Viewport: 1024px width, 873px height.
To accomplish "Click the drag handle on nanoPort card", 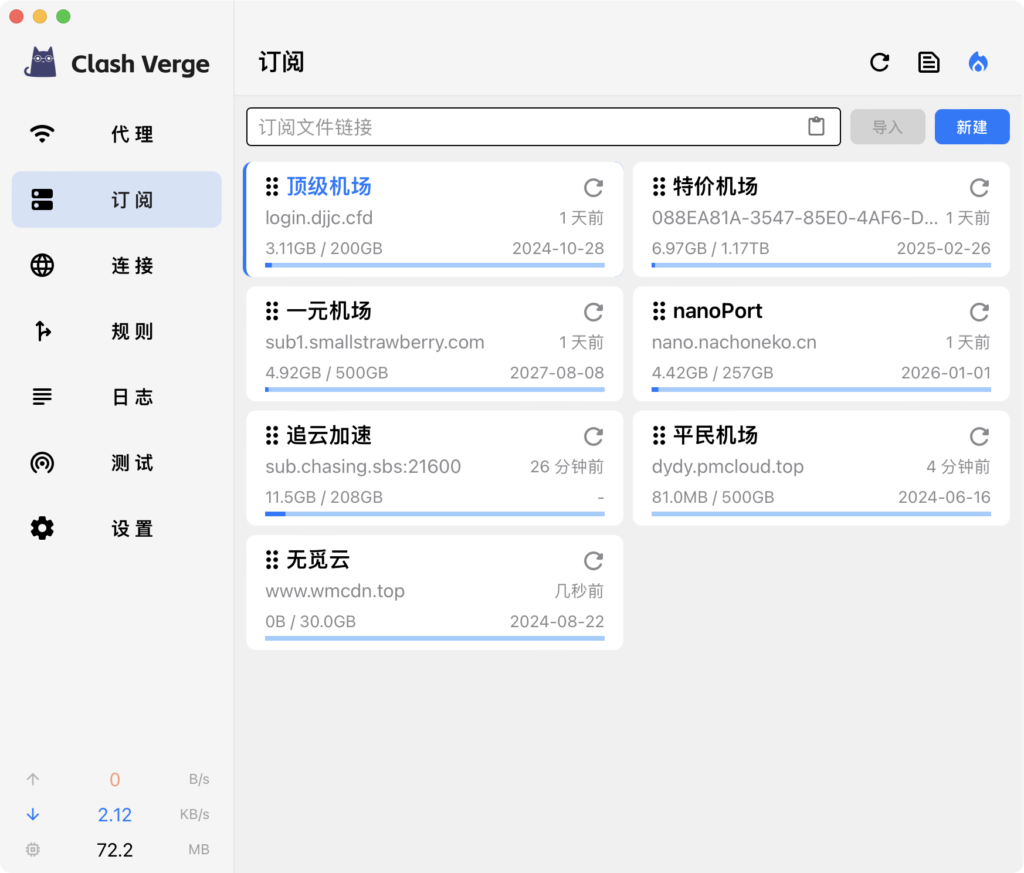I will (659, 311).
